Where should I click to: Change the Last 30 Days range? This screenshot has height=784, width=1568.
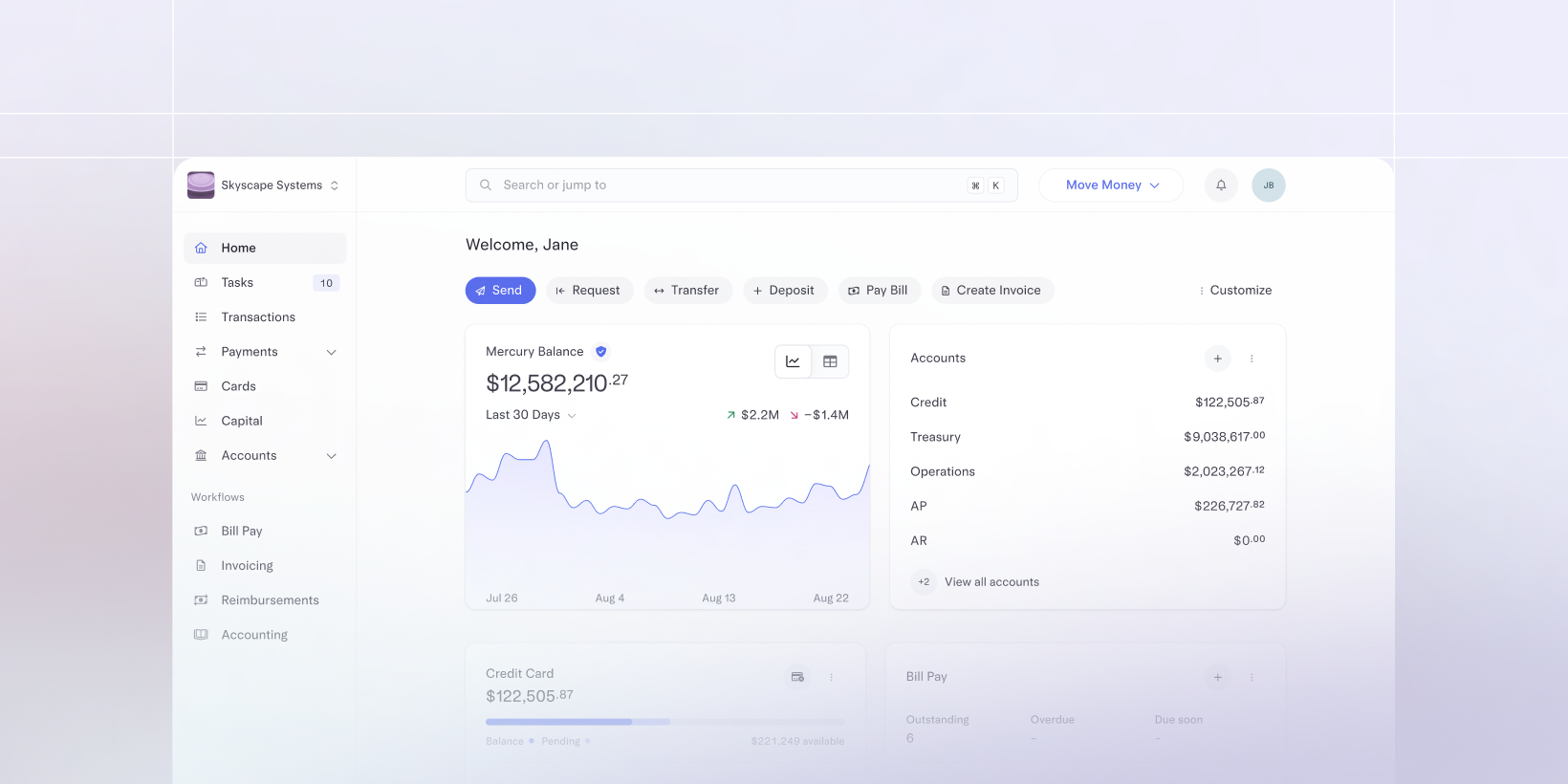(x=531, y=415)
